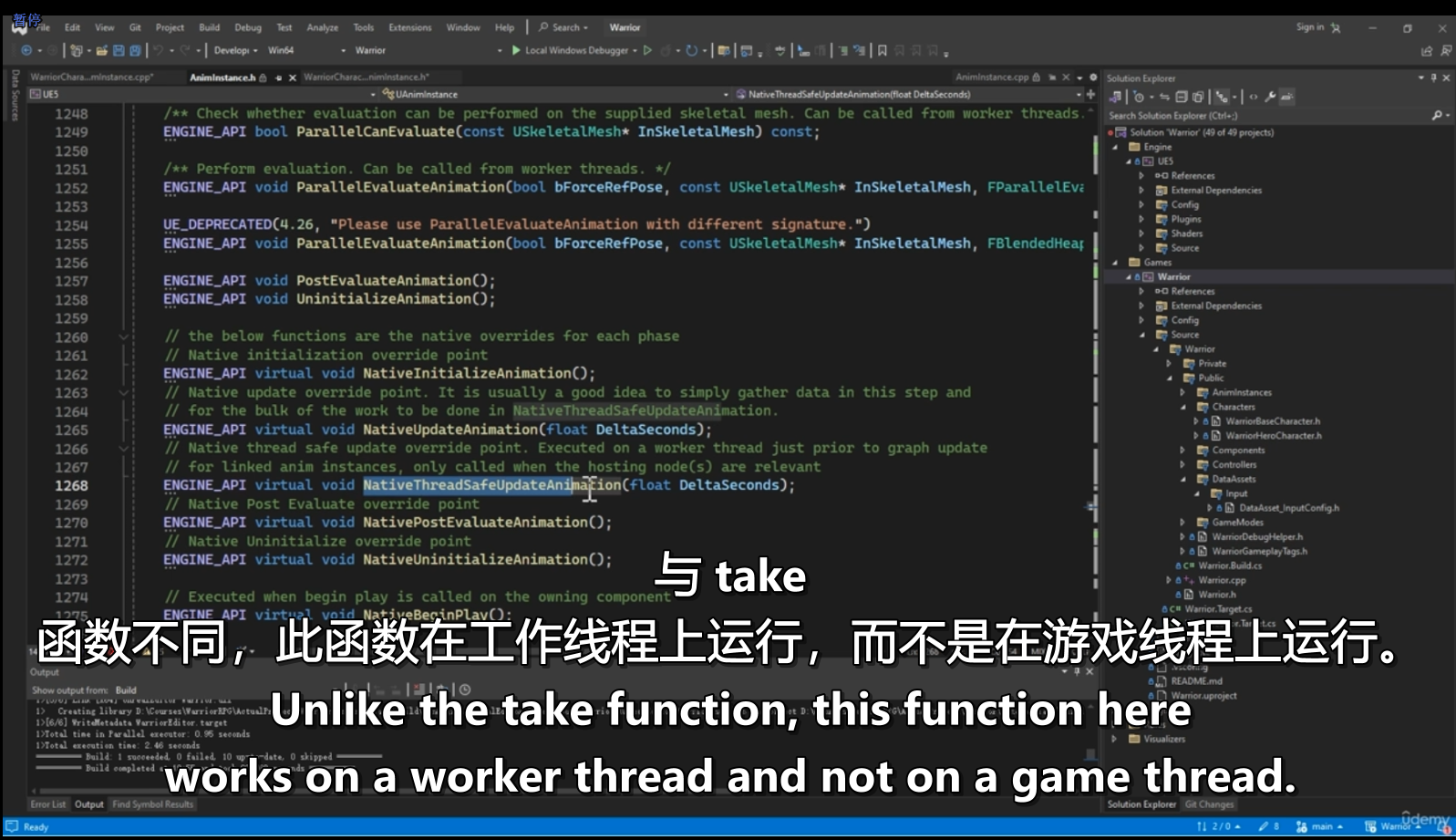Viewport: 1456px width, 840px height.
Task: Click the Solution Explorer search magnifier icon
Action: click(1437, 116)
